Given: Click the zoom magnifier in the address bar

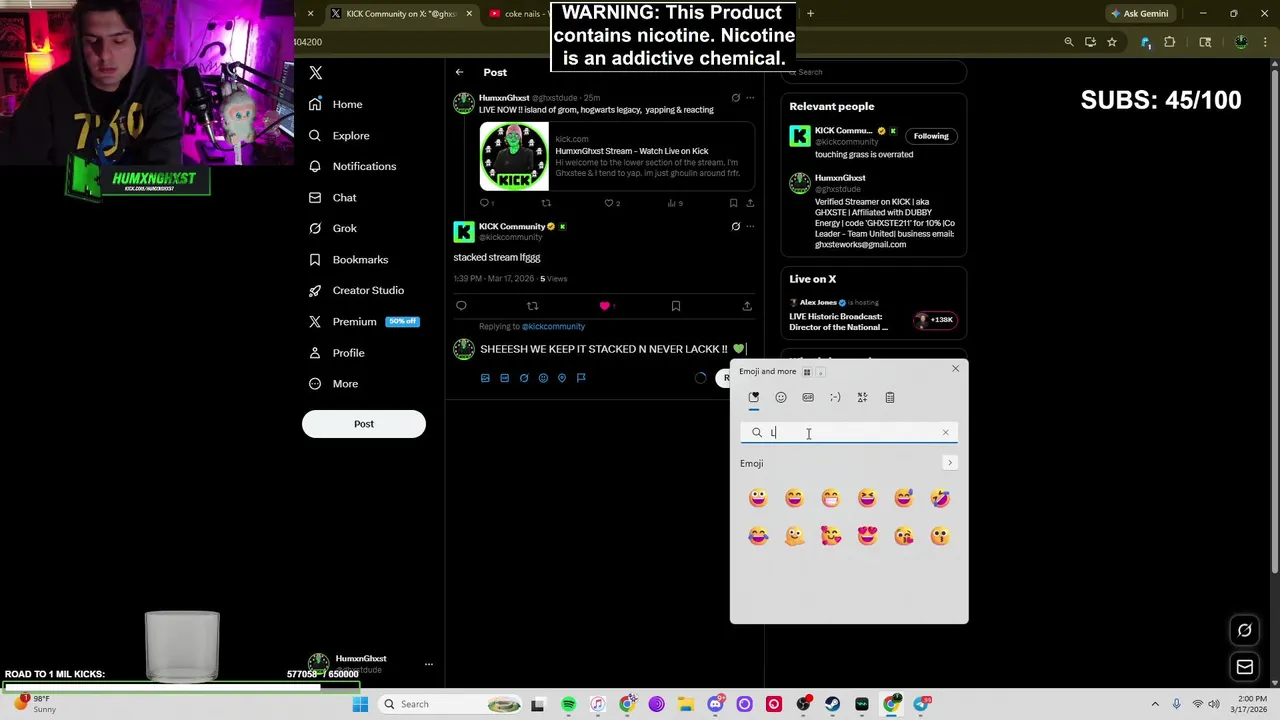Looking at the screenshot, I should coord(1069,42).
